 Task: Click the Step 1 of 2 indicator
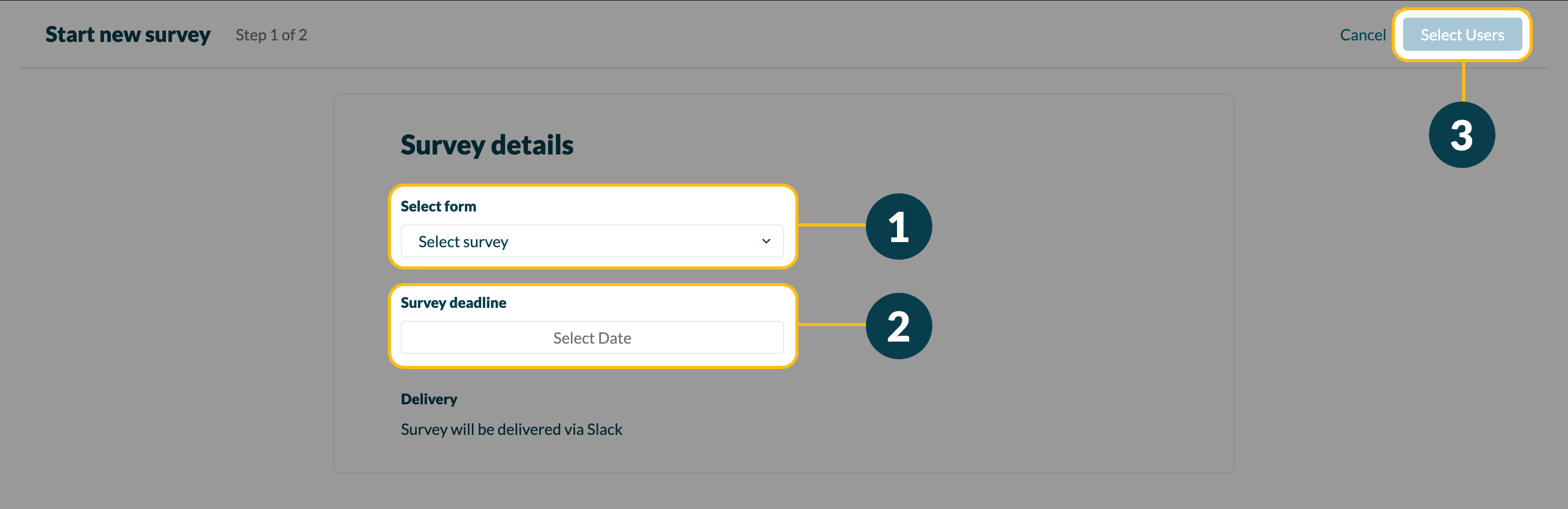click(271, 35)
